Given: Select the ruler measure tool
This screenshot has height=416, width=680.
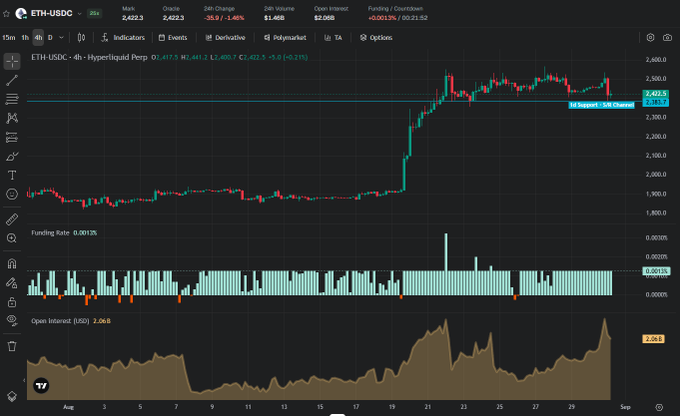Looking at the screenshot, I should pos(12,219).
